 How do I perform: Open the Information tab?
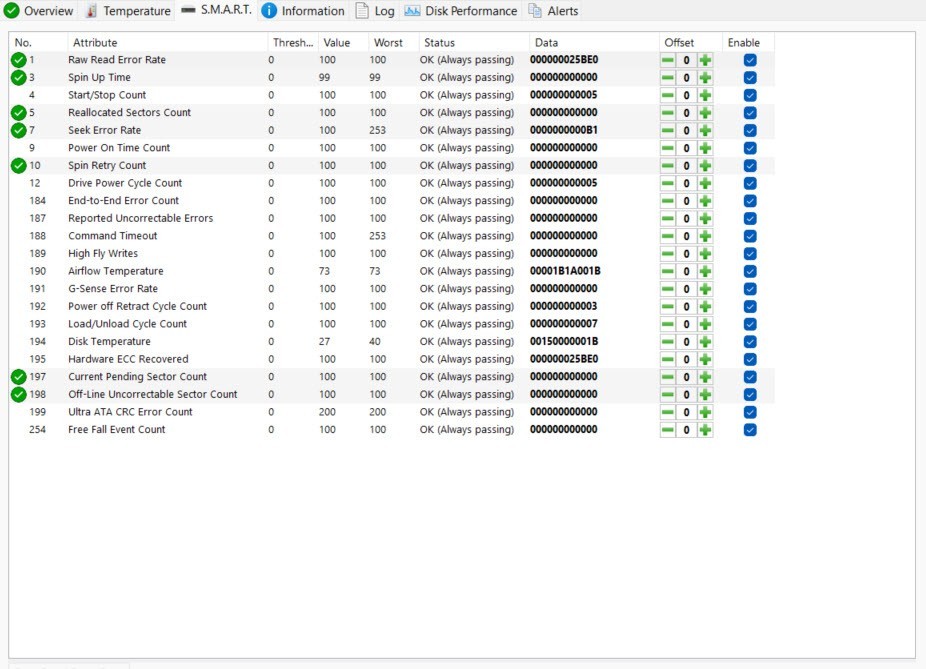(303, 11)
